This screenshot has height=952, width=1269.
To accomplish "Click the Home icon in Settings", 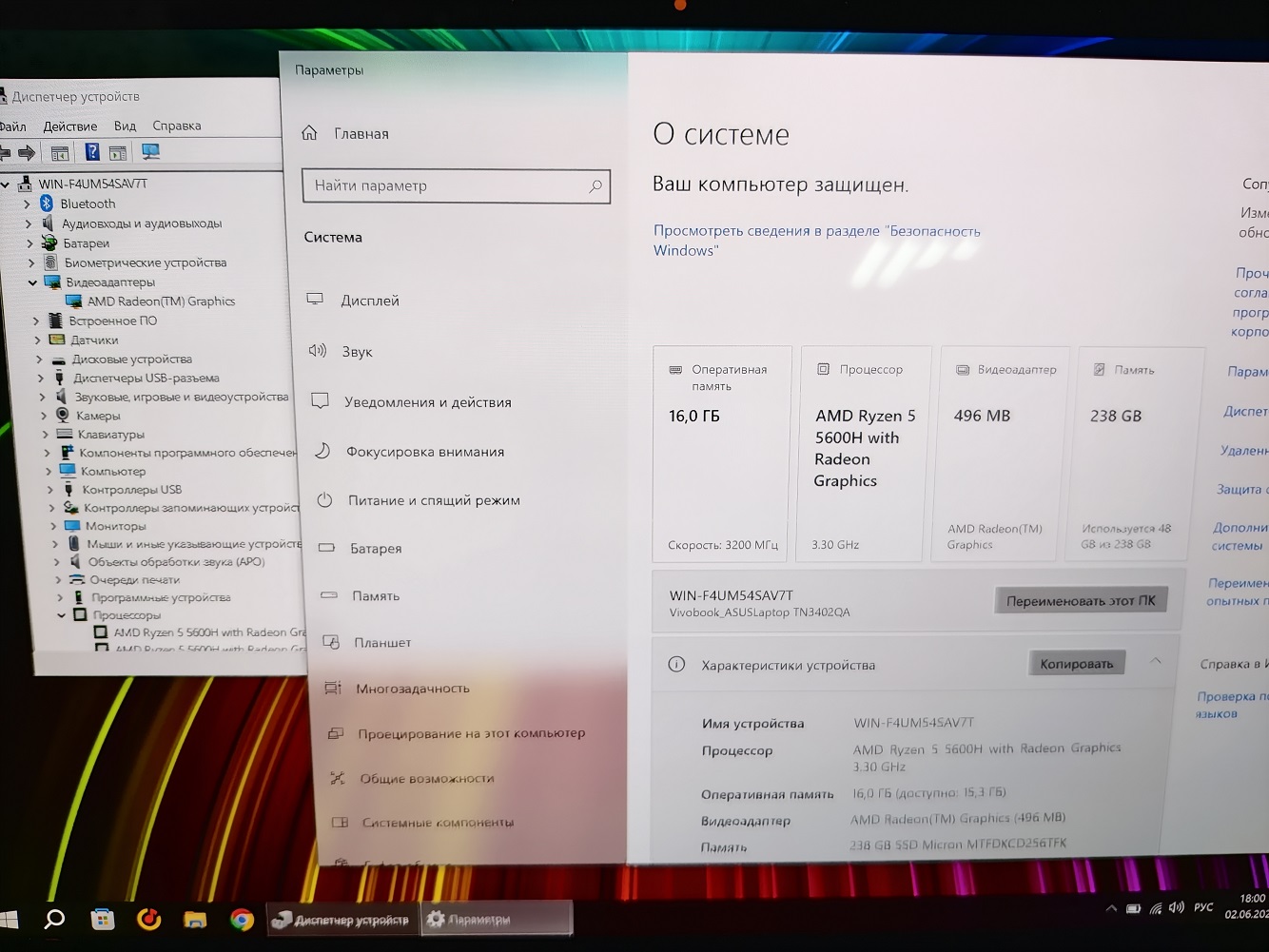I will click(309, 133).
